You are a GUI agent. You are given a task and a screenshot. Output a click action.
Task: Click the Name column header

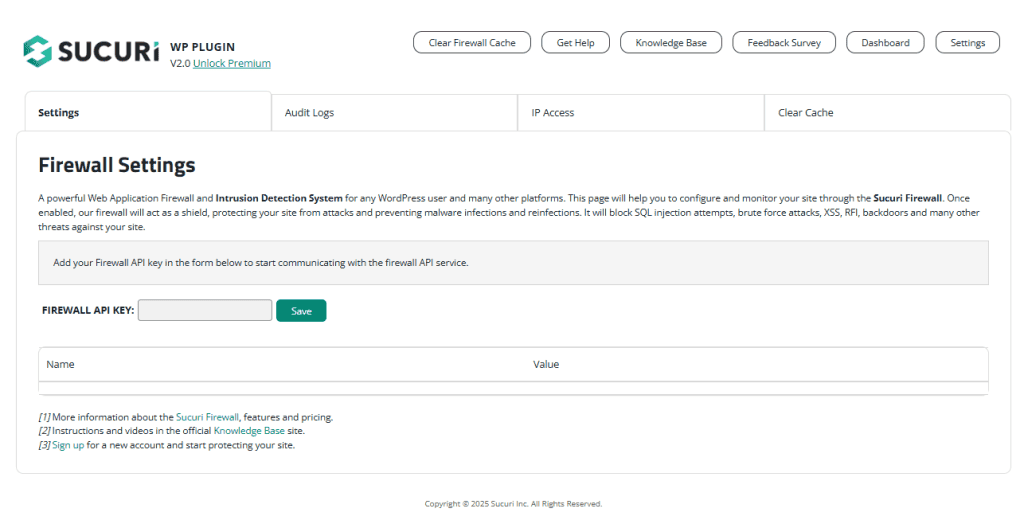click(x=60, y=365)
